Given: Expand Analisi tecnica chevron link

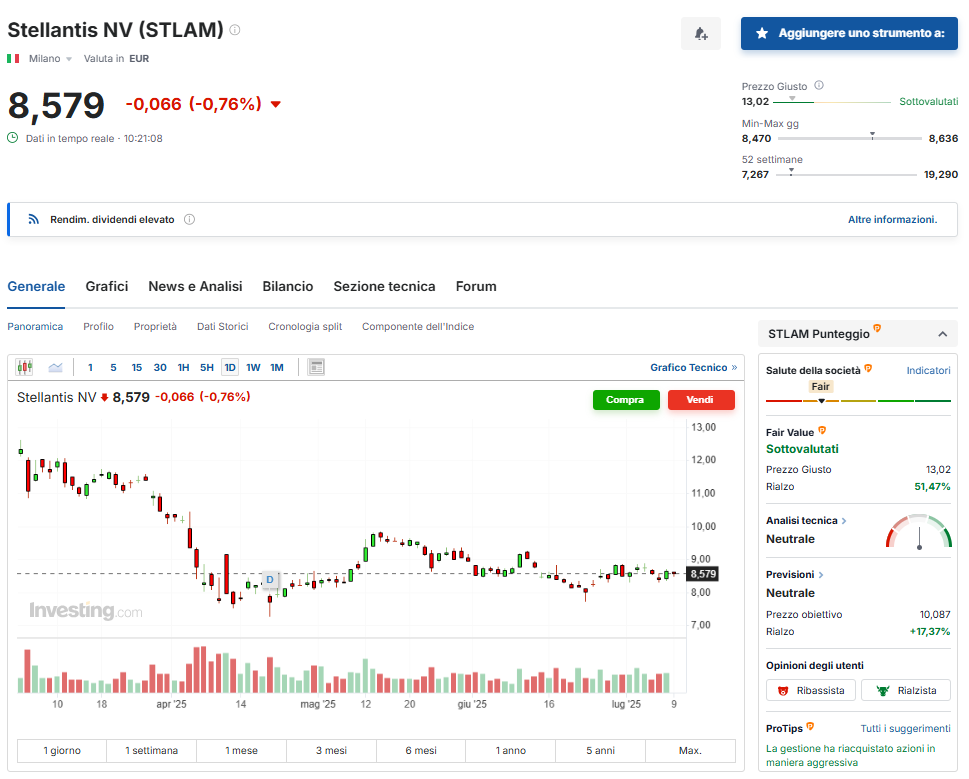Looking at the screenshot, I should pos(844,521).
